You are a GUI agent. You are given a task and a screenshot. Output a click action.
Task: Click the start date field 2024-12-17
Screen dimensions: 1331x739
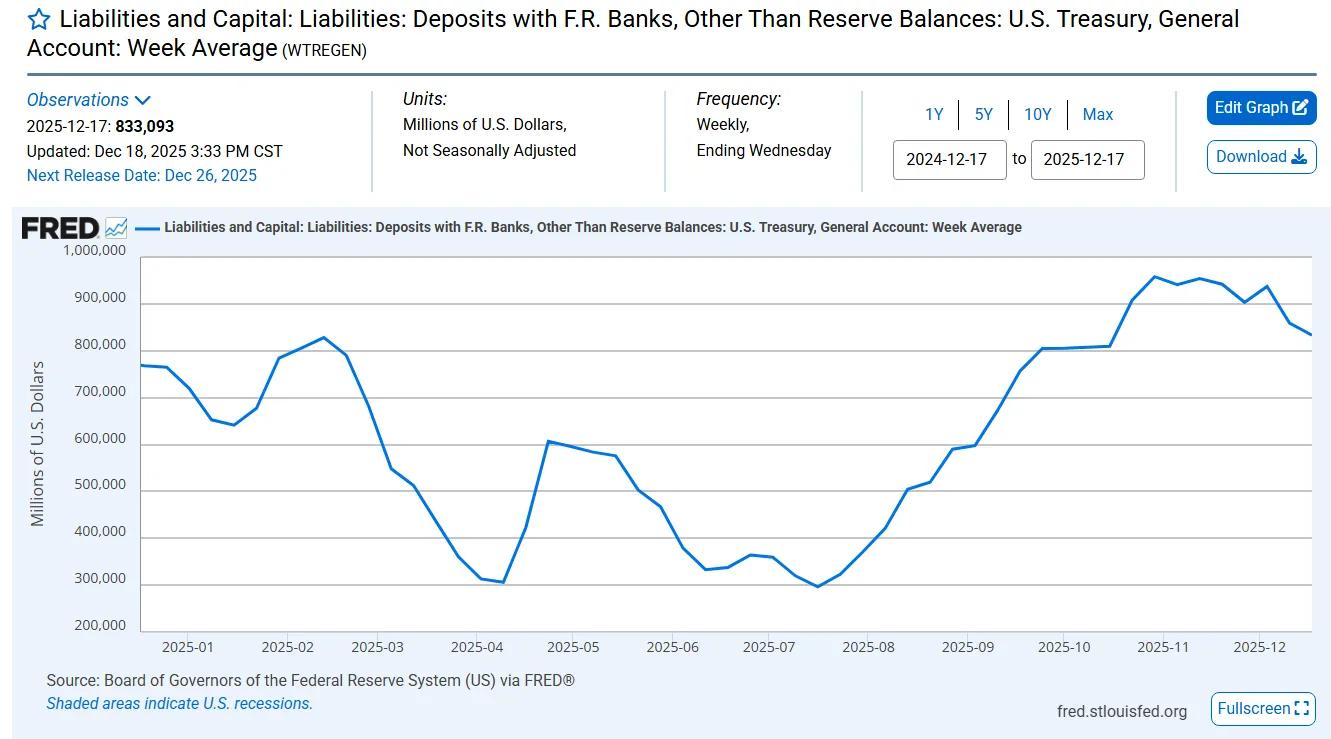tap(949, 160)
